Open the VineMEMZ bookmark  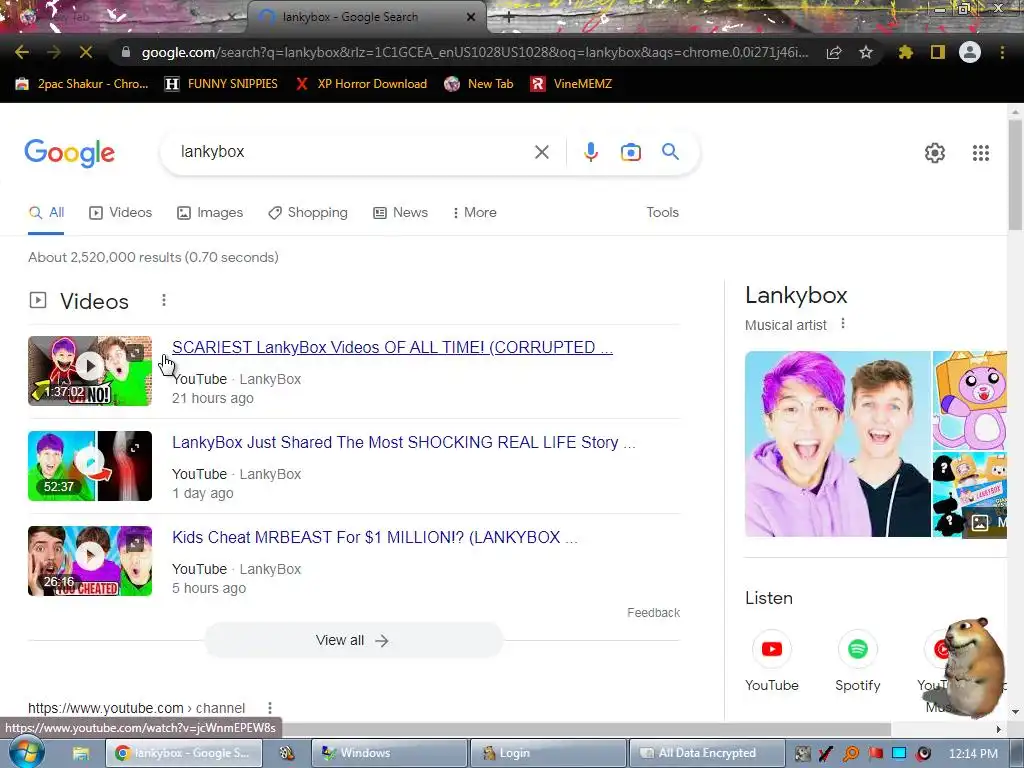click(x=571, y=84)
